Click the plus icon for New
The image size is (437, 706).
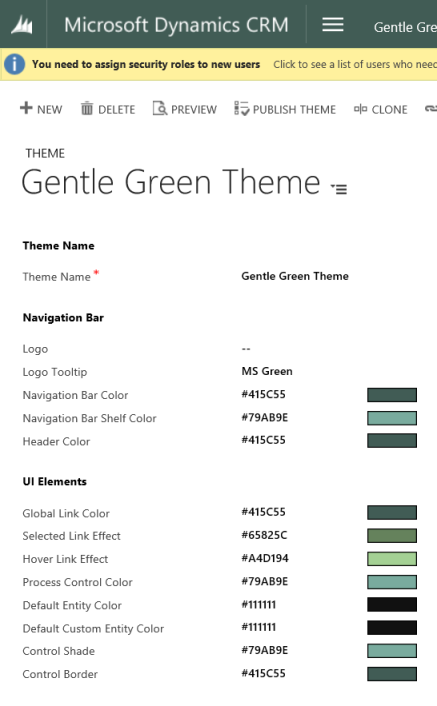[26, 108]
